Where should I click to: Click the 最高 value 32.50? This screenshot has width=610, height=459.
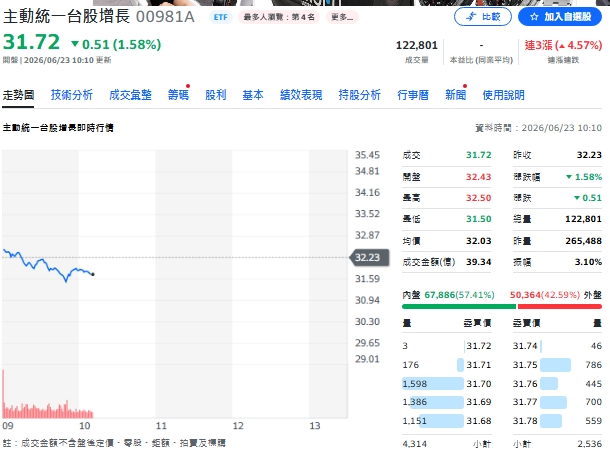click(479, 198)
